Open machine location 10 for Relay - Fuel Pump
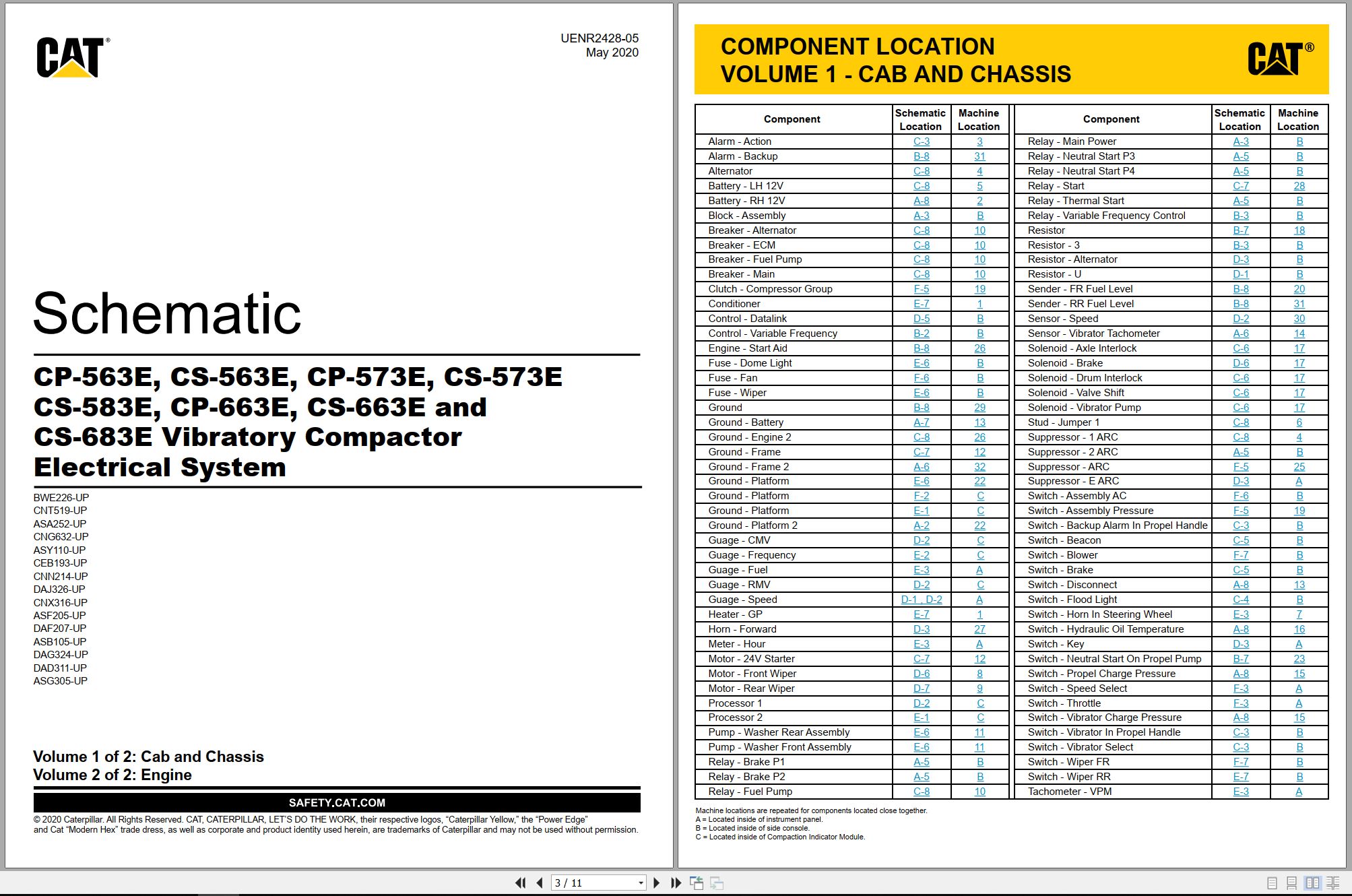This screenshot has width=1352, height=896. pos(979,792)
